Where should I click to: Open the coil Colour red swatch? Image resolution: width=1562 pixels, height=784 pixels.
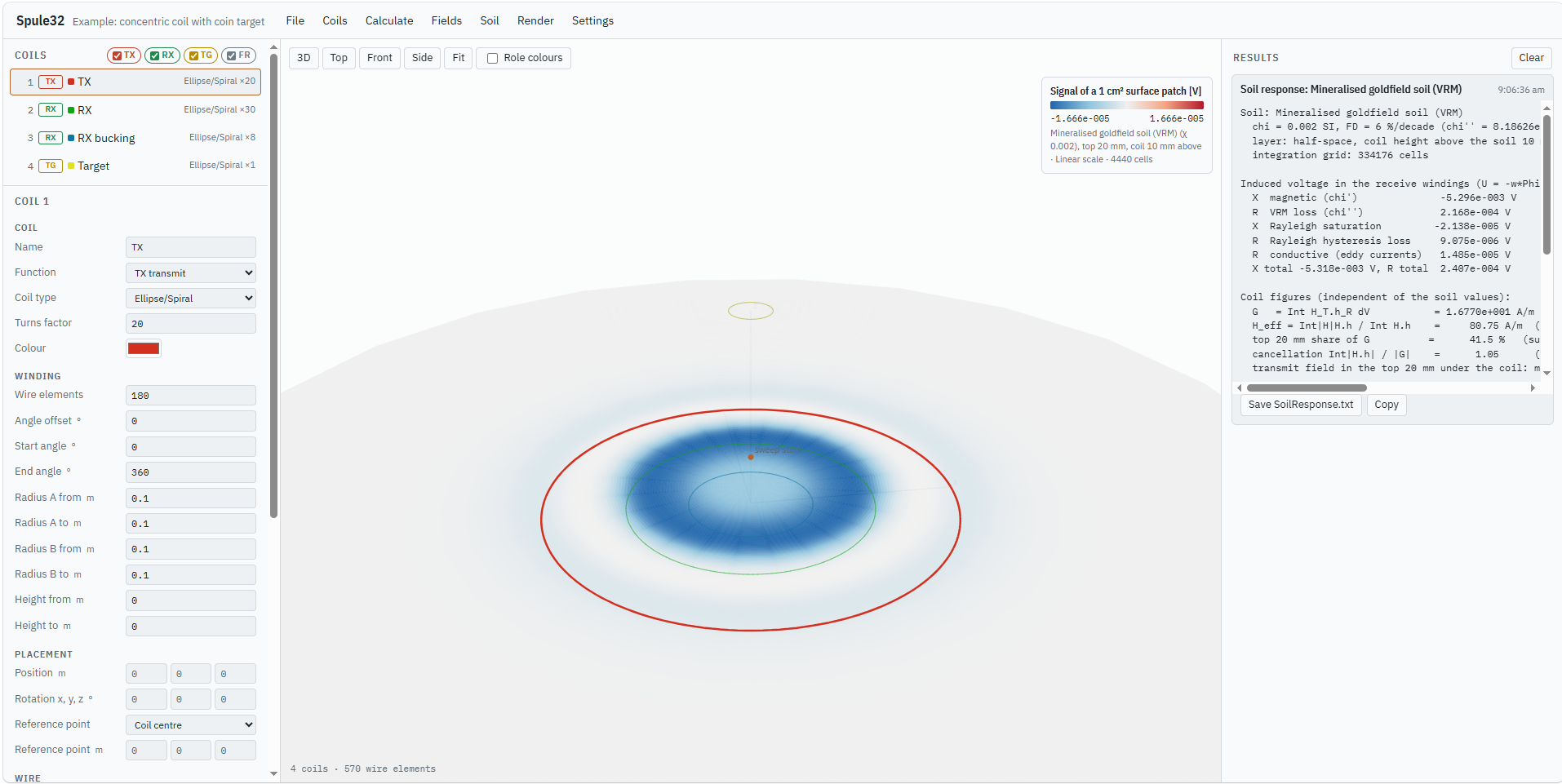click(144, 348)
